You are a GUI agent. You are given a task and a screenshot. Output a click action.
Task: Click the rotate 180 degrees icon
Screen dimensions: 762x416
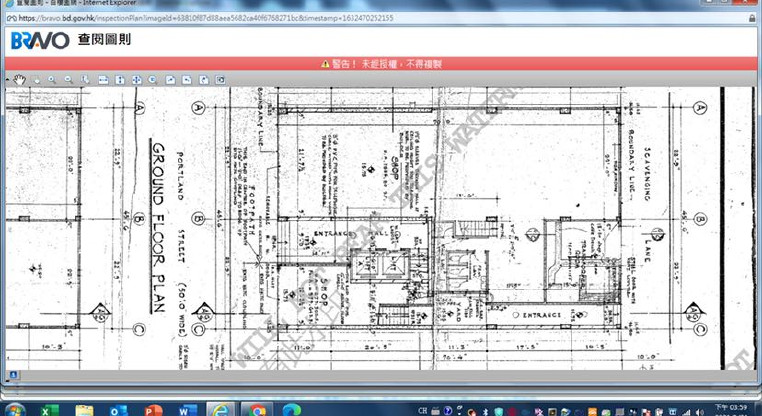[204, 80]
